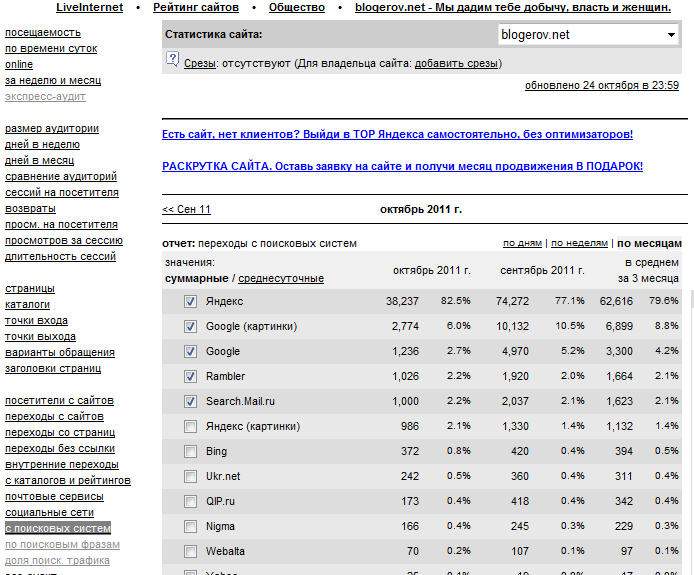Switch report view to по неделям

coord(579,243)
